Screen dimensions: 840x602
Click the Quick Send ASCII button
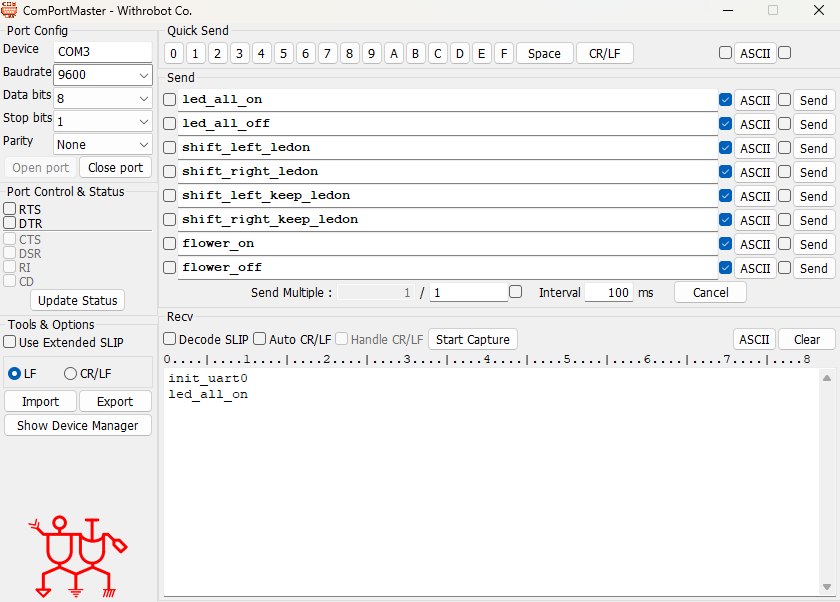click(x=755, y=54)
